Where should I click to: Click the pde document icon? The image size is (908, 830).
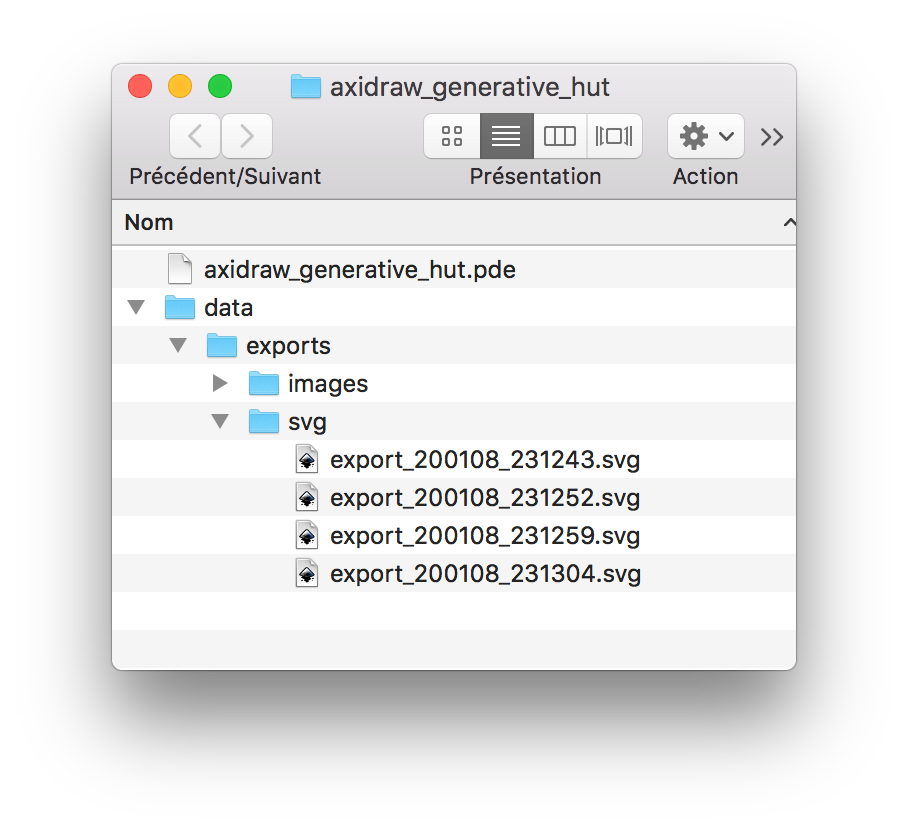pos(180,269)
